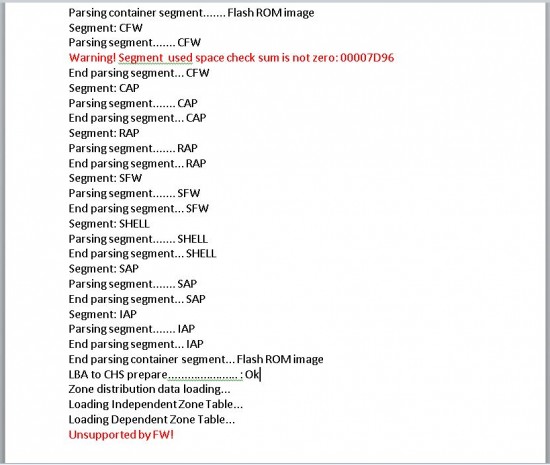The image size is (550, 465).
Task: Click the 'Segment: SHELL' line
Action: tap(109, 224)
